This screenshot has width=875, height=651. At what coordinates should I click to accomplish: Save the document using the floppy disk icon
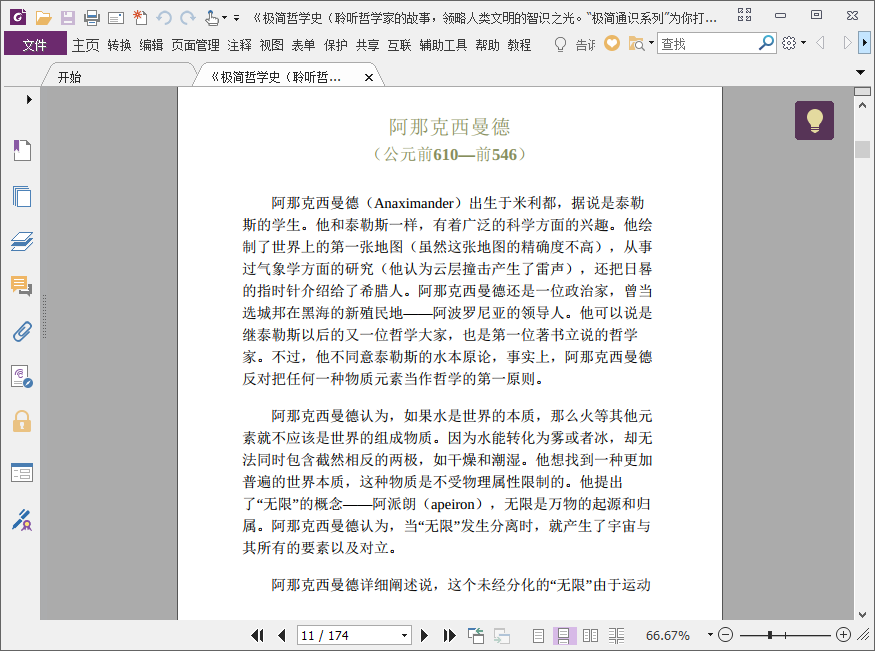[x=68, y=18]
